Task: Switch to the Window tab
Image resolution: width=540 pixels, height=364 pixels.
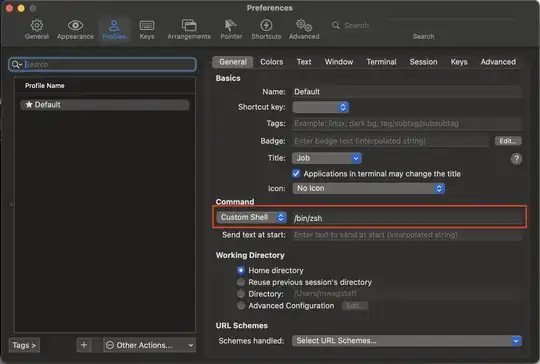Action: click(339, 62)
